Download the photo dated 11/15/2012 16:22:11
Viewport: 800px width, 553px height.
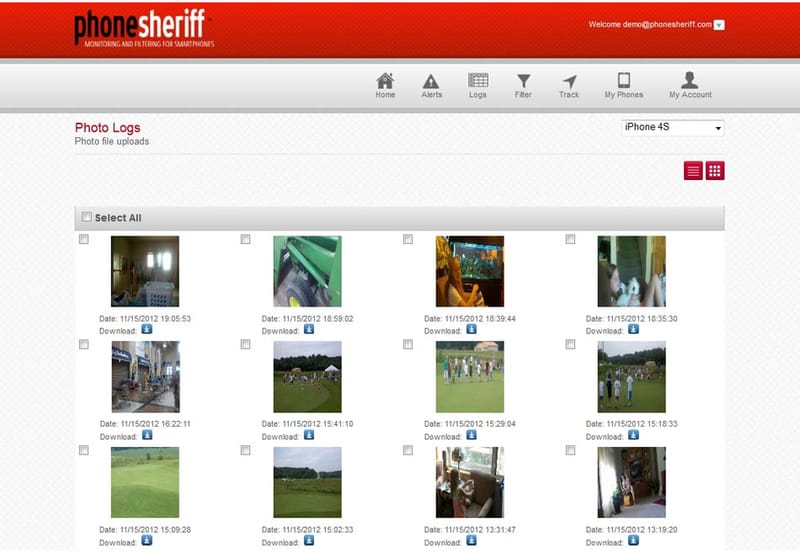147,435
